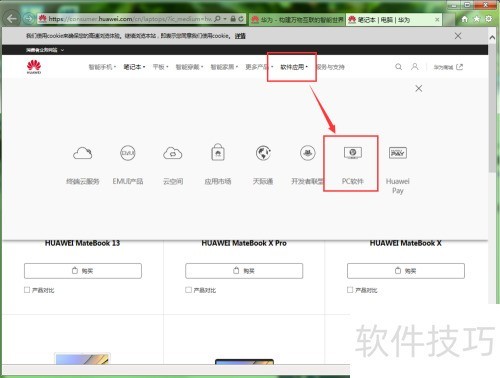Open the user account icon
The image size is (500, 378).
[x=414, y=67]
